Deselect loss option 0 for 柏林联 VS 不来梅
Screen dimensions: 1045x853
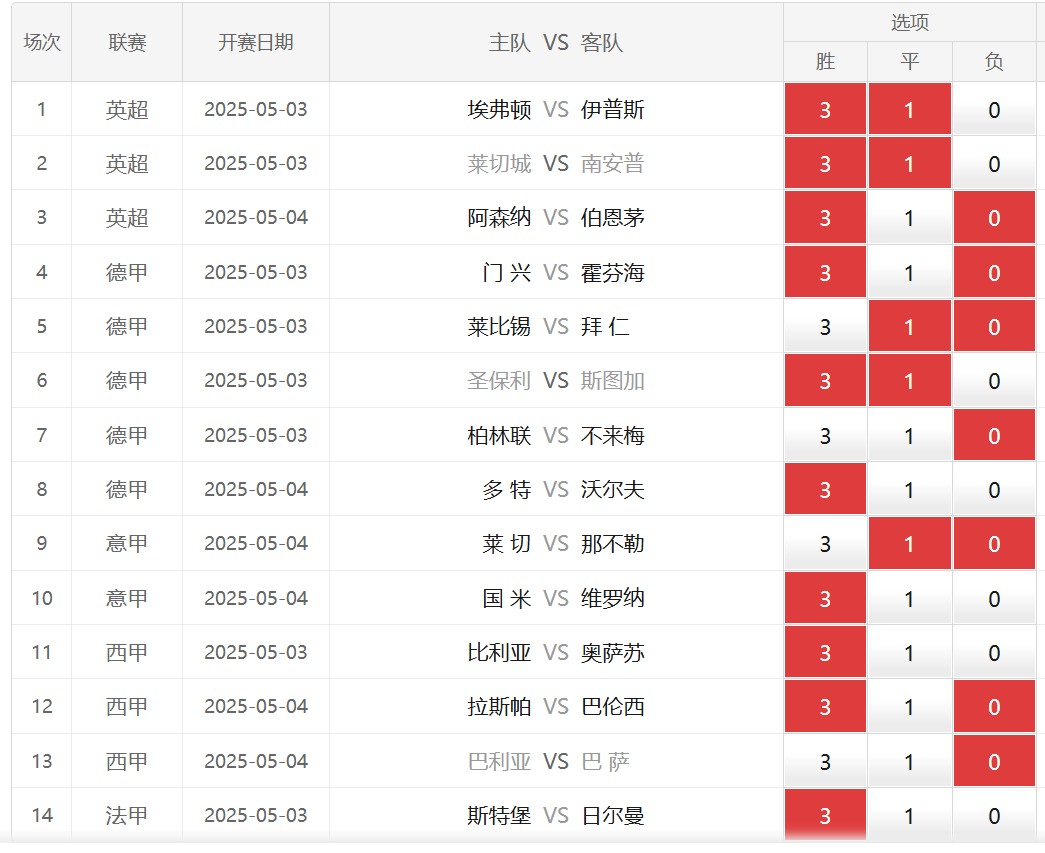(x=994, y=435)
